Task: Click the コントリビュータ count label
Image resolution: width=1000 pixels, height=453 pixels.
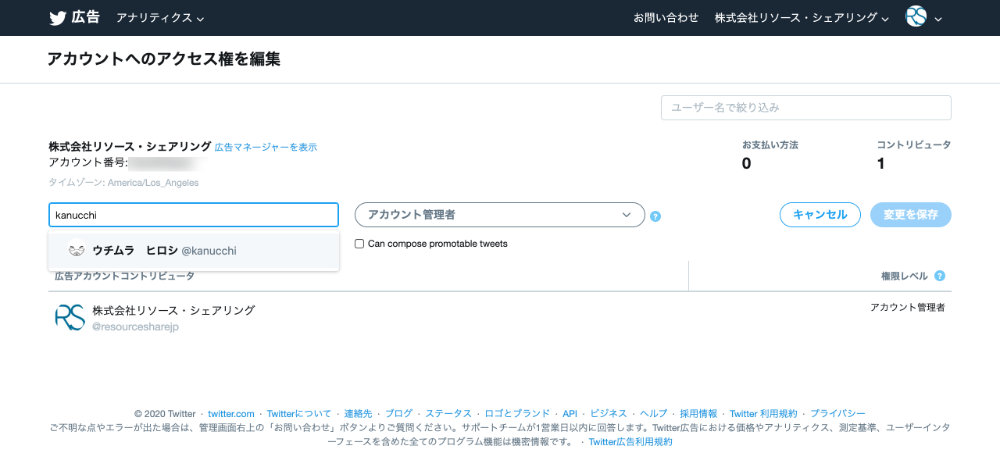Action: 913,145
